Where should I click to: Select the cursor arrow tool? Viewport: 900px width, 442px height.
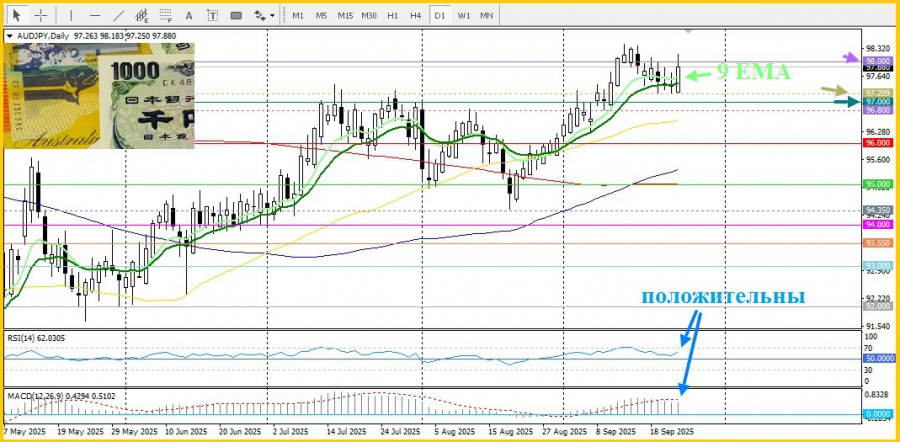(x=16, y=15)
